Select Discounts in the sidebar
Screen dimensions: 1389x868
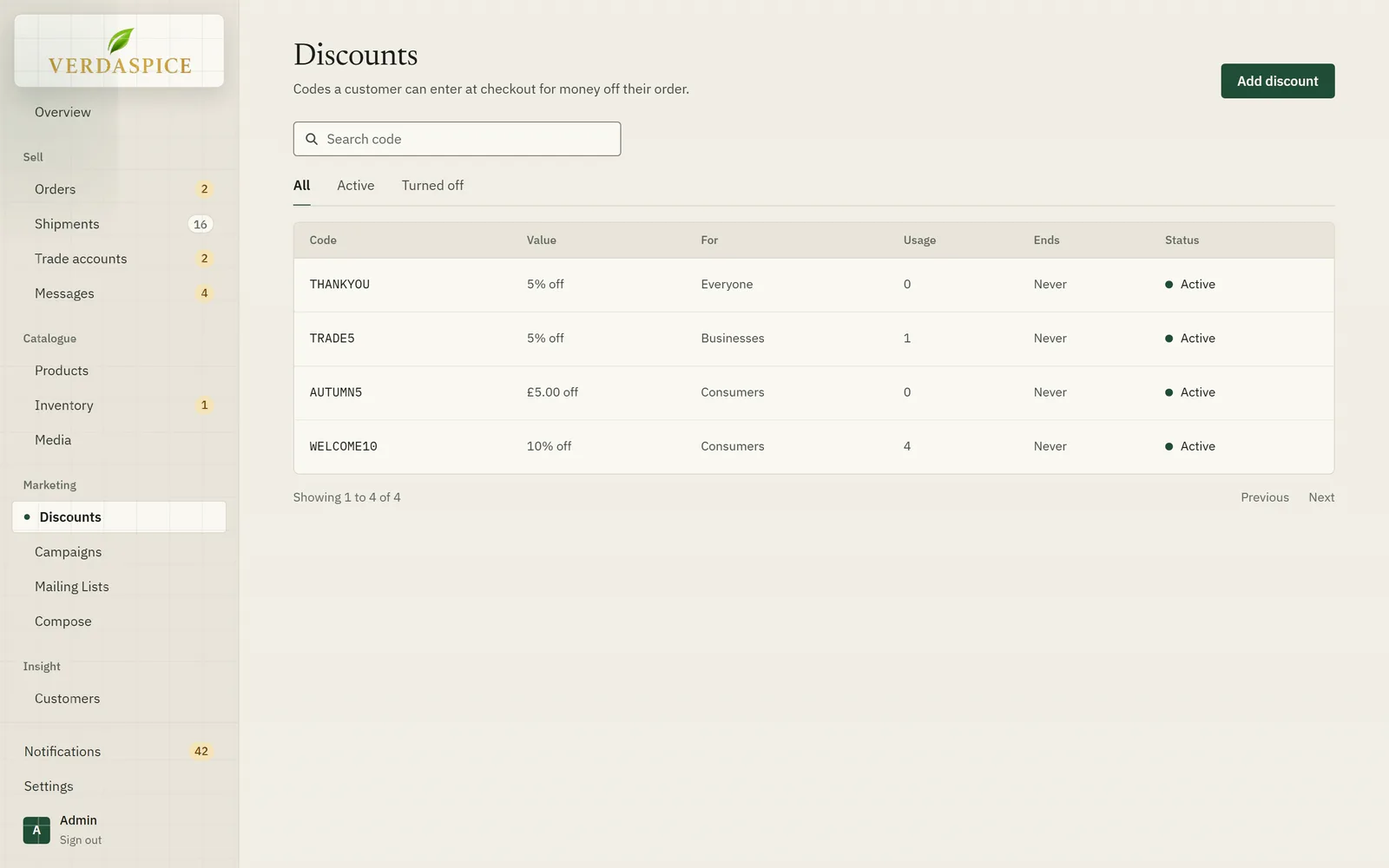pyautogui.click(x=119, y=517)
